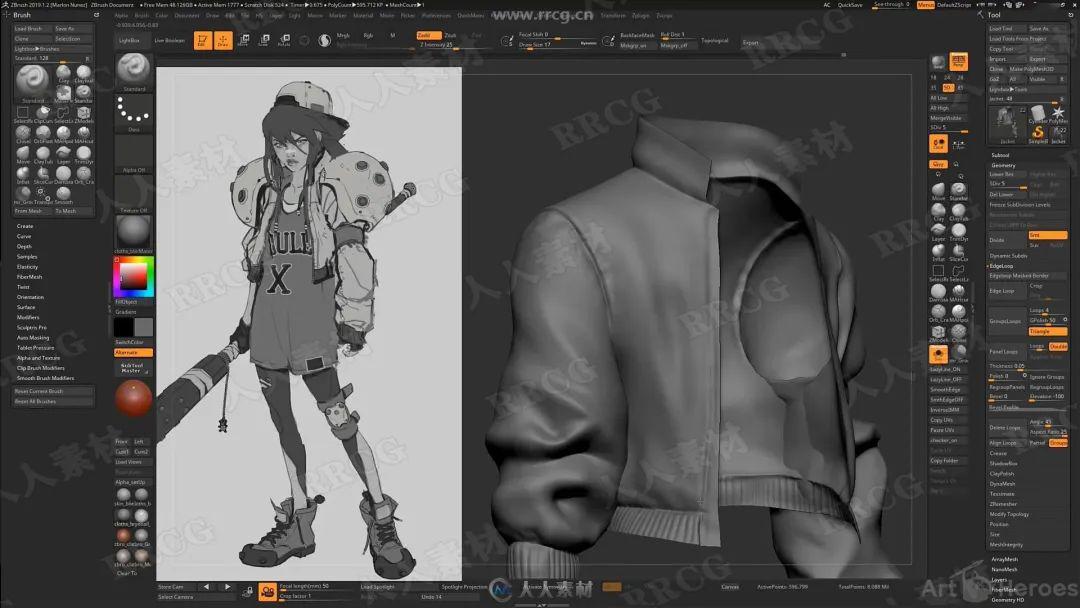This screenshot has height=608, width=1080.
Task: Open the Material menu
Action: [363, 15]
